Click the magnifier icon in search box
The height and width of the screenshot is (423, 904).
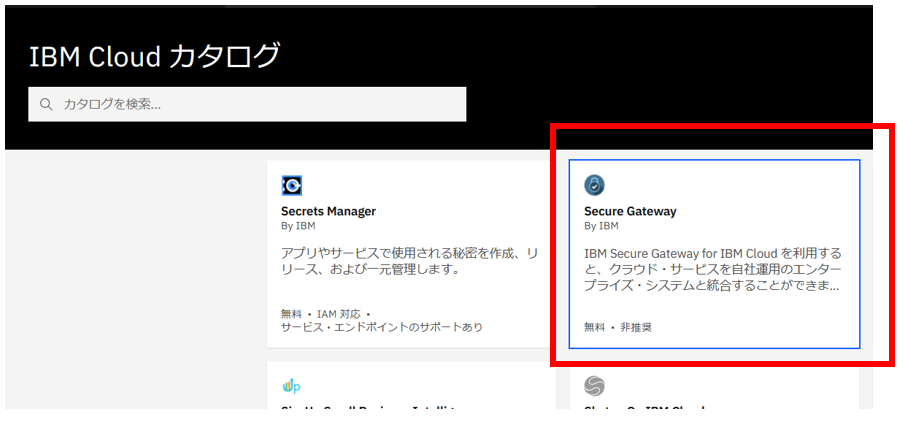pyautogui.click(x=46, y=104)
